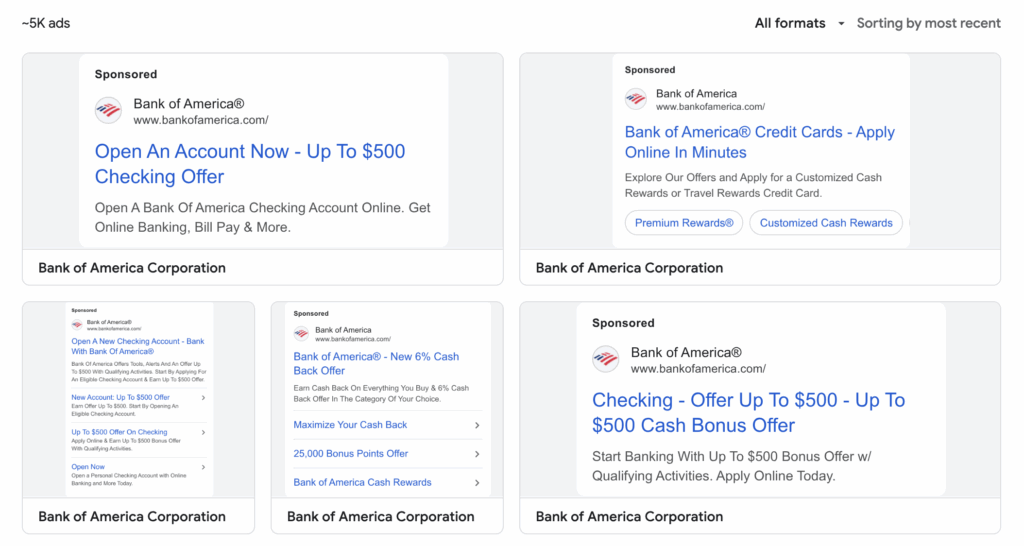Click Bank of America logo in Open An Account Now ad
The image size is (1024, 546).
108,111
